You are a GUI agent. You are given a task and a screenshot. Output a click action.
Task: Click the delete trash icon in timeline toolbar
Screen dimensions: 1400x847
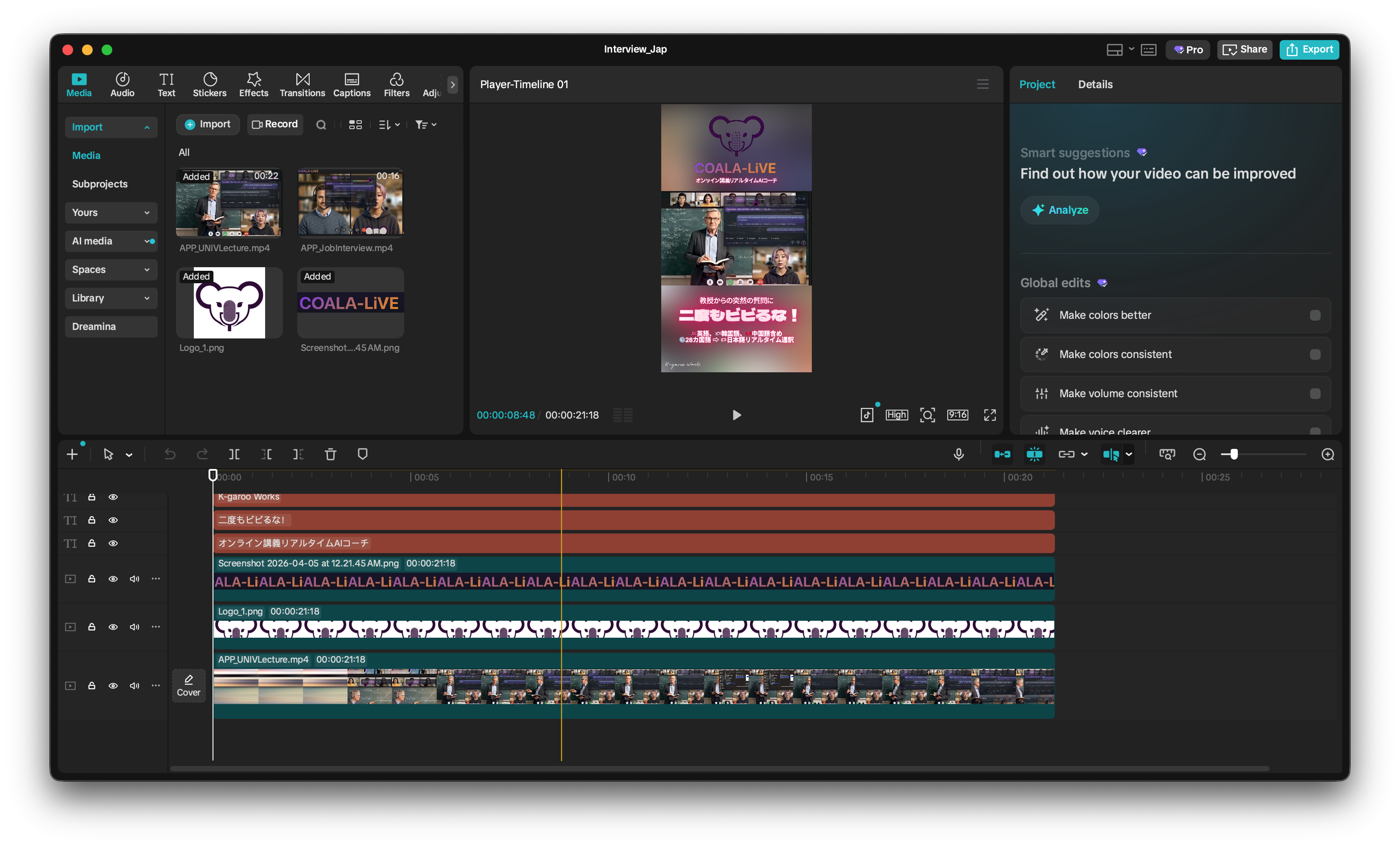[330, 454]
